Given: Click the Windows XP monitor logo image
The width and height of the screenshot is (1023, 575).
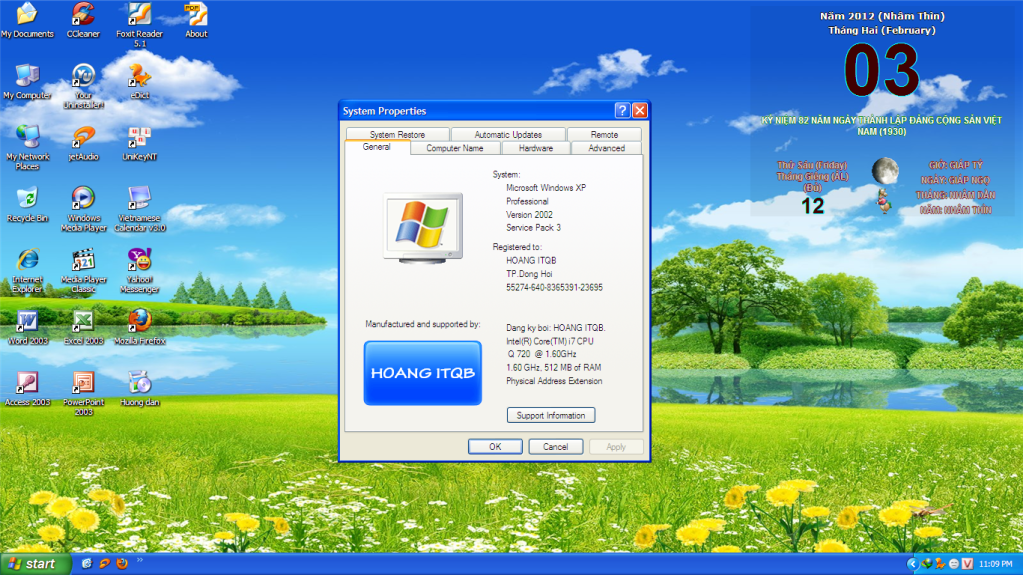Looking at the screenshot, I should pyautogui.click(x=423, y=228).
